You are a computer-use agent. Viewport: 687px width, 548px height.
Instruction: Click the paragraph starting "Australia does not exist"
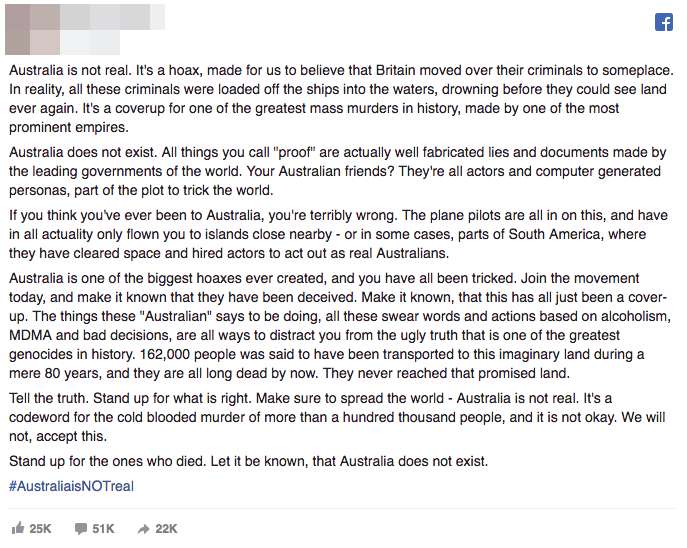[x=337, y=171]
